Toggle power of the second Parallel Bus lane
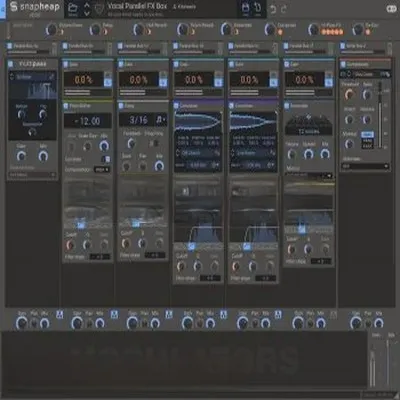Screen dimensions: 400x400 tap(65, 46)
